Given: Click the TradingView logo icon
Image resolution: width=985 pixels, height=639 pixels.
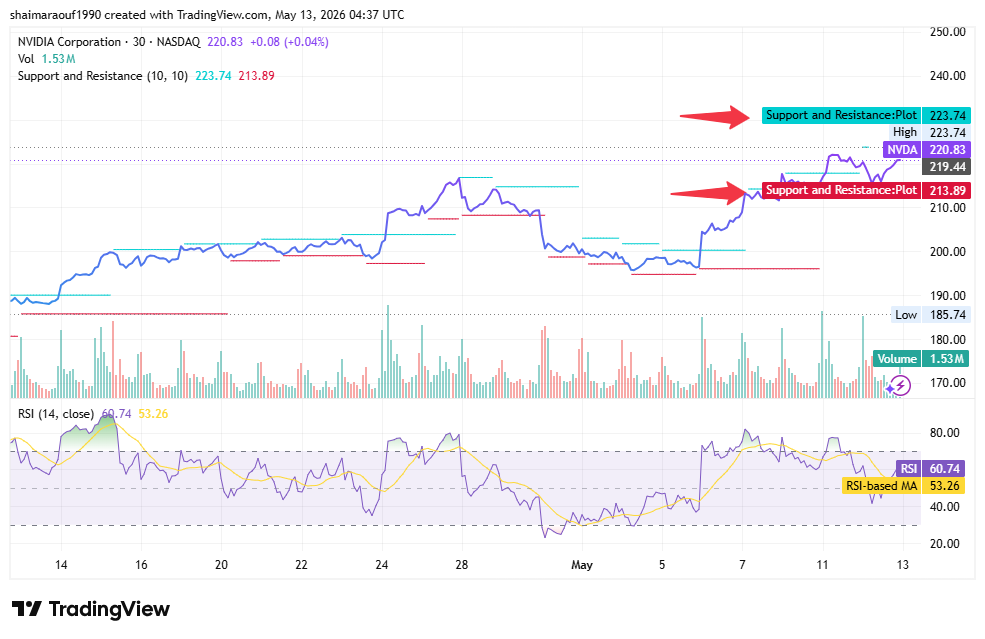Looking at the screenshot, I should pos(26,608).
